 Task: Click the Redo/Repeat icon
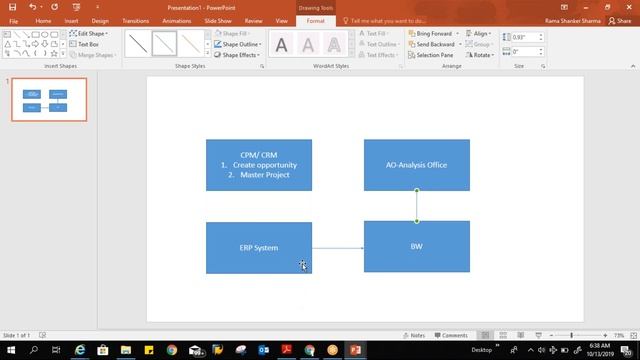tap(54, 7)
